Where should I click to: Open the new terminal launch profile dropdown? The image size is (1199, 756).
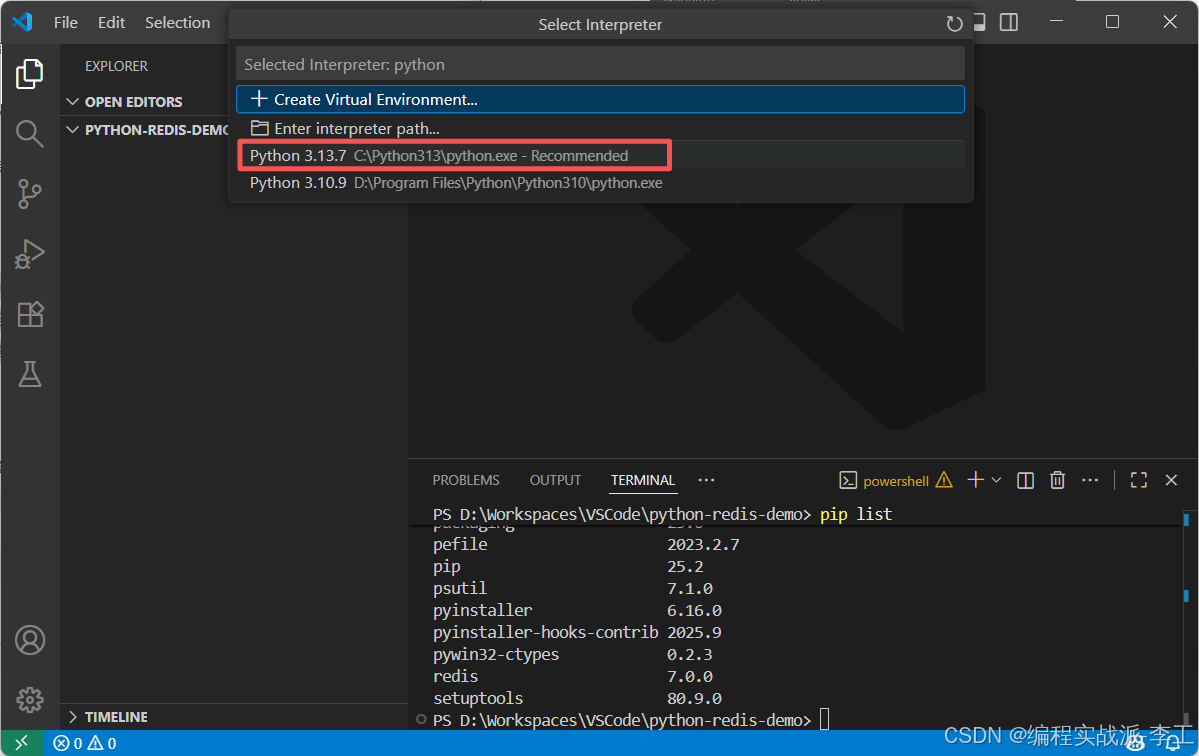pos(996,480)
